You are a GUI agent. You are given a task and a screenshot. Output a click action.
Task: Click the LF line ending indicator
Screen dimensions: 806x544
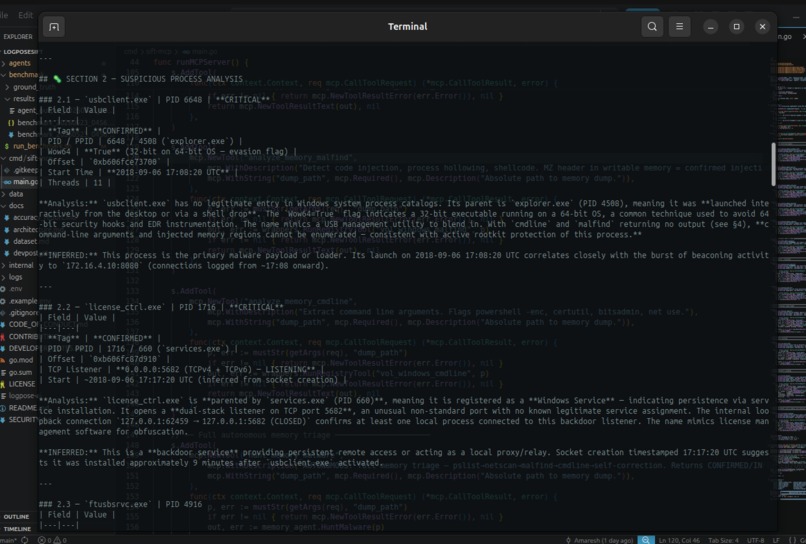(776, 540)
